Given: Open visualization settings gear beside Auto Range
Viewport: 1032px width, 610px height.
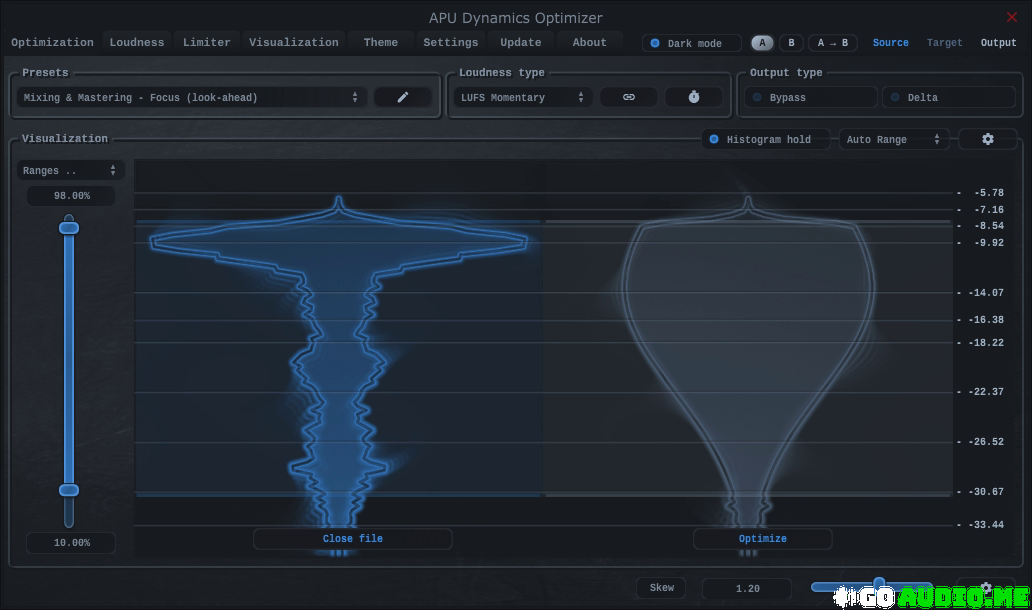Looking at the screenshot, I should coord(987,140).
